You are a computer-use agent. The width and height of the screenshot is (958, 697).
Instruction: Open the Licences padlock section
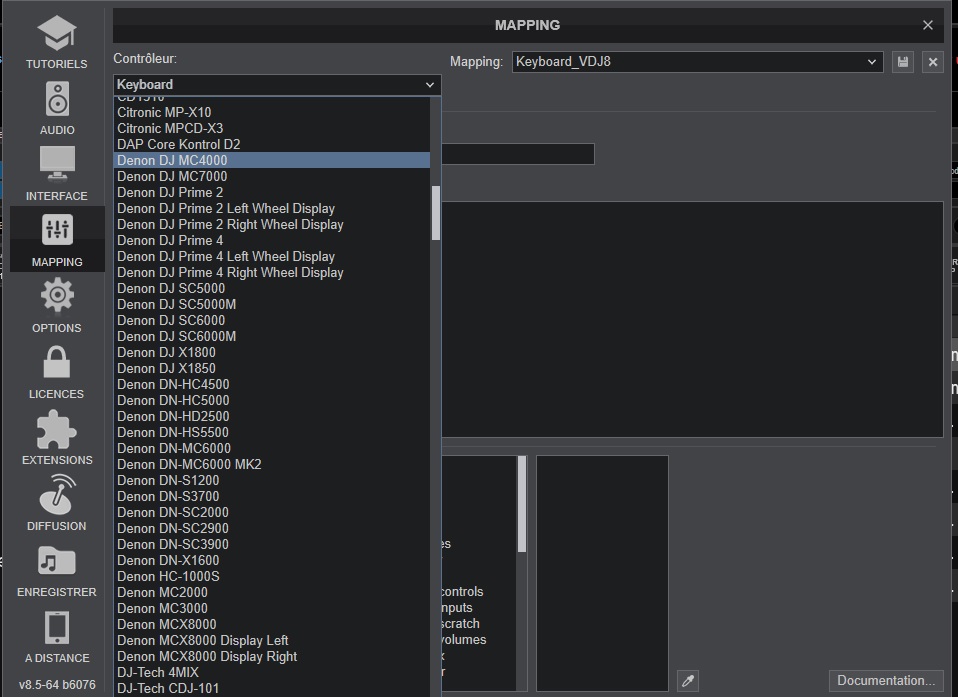coord(57,372)
